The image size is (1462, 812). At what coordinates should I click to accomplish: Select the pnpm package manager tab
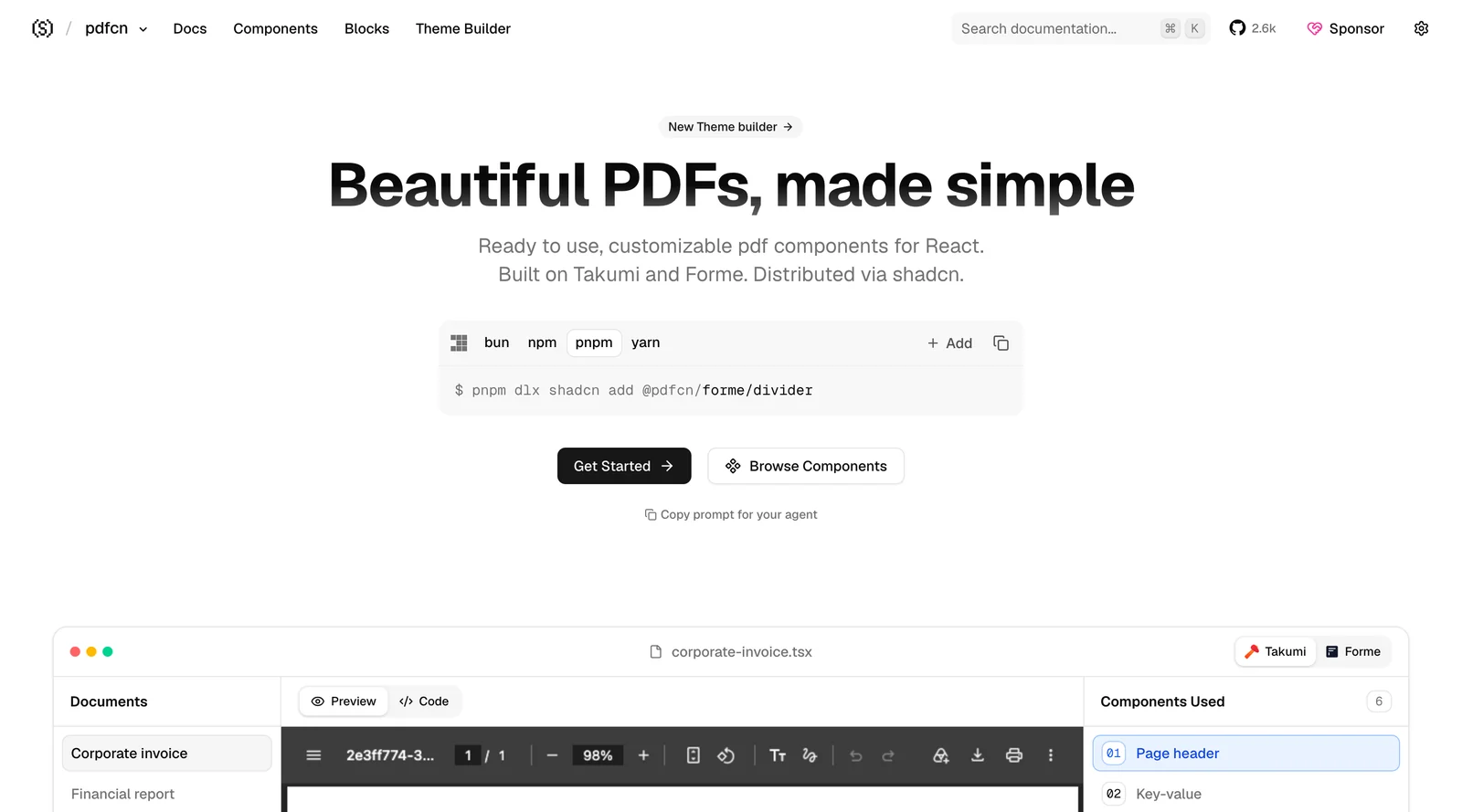594,343
